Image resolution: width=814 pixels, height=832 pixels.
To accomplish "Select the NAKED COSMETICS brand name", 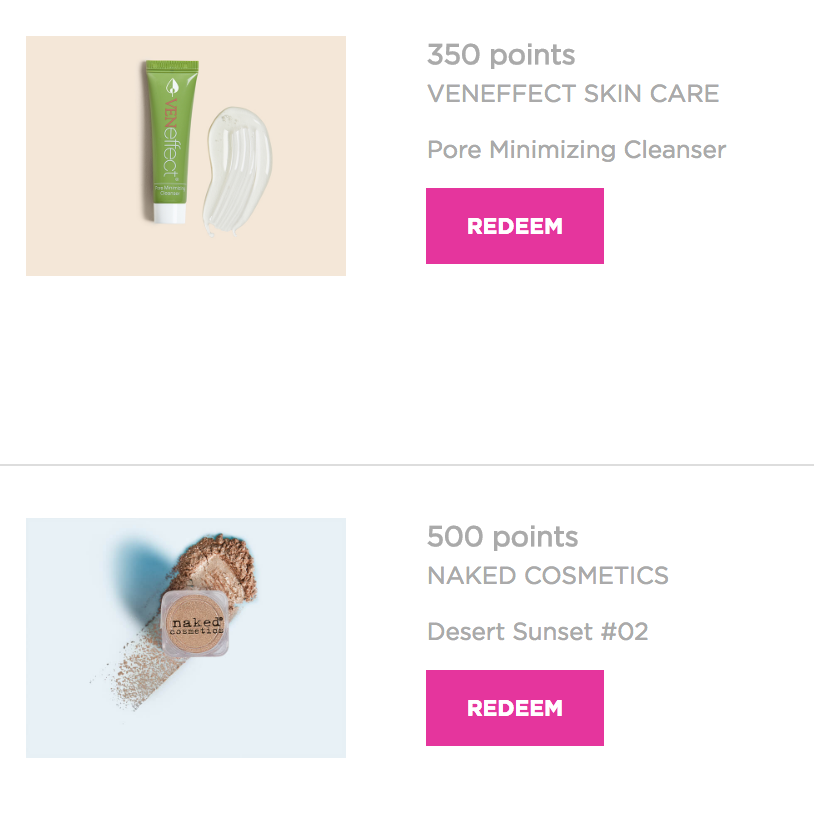I will tap(547, 576).
